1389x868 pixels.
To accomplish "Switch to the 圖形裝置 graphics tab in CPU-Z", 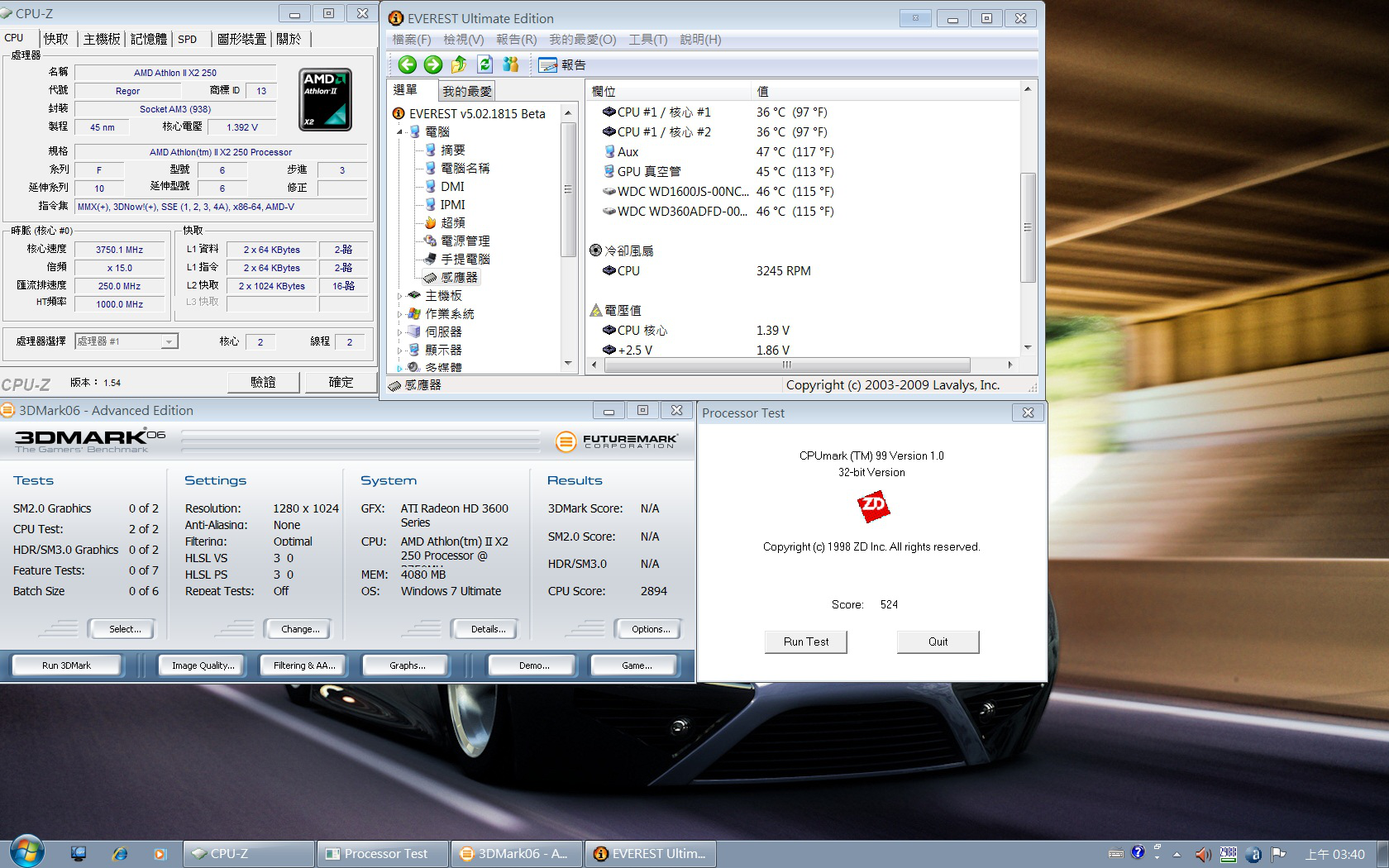I will click(x=241, y=39).
